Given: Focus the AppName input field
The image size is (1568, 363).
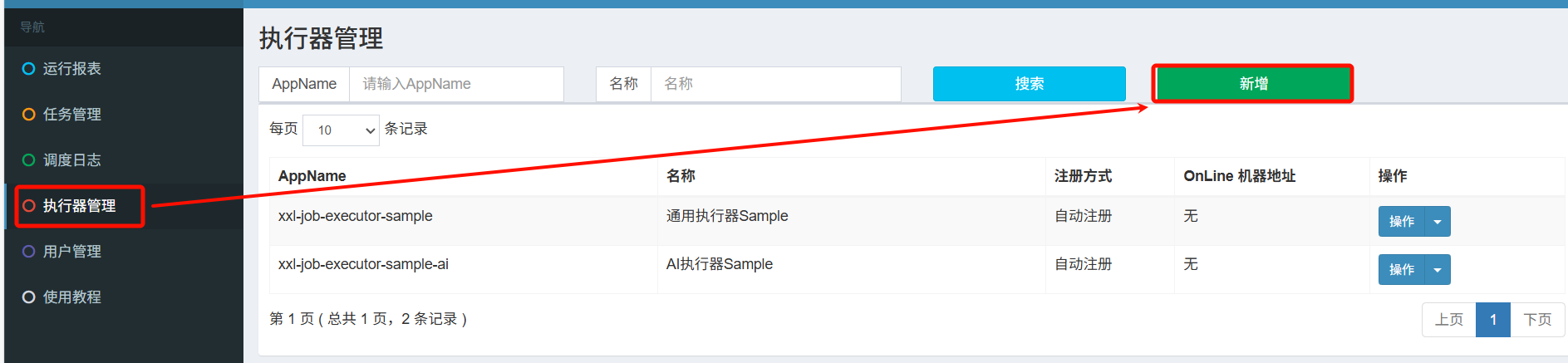Looking at the screenshot, I should (x=455, y=84).
